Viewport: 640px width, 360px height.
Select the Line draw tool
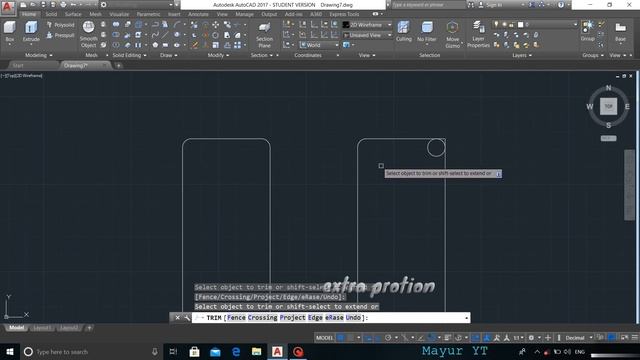click(x=165, y=35)
